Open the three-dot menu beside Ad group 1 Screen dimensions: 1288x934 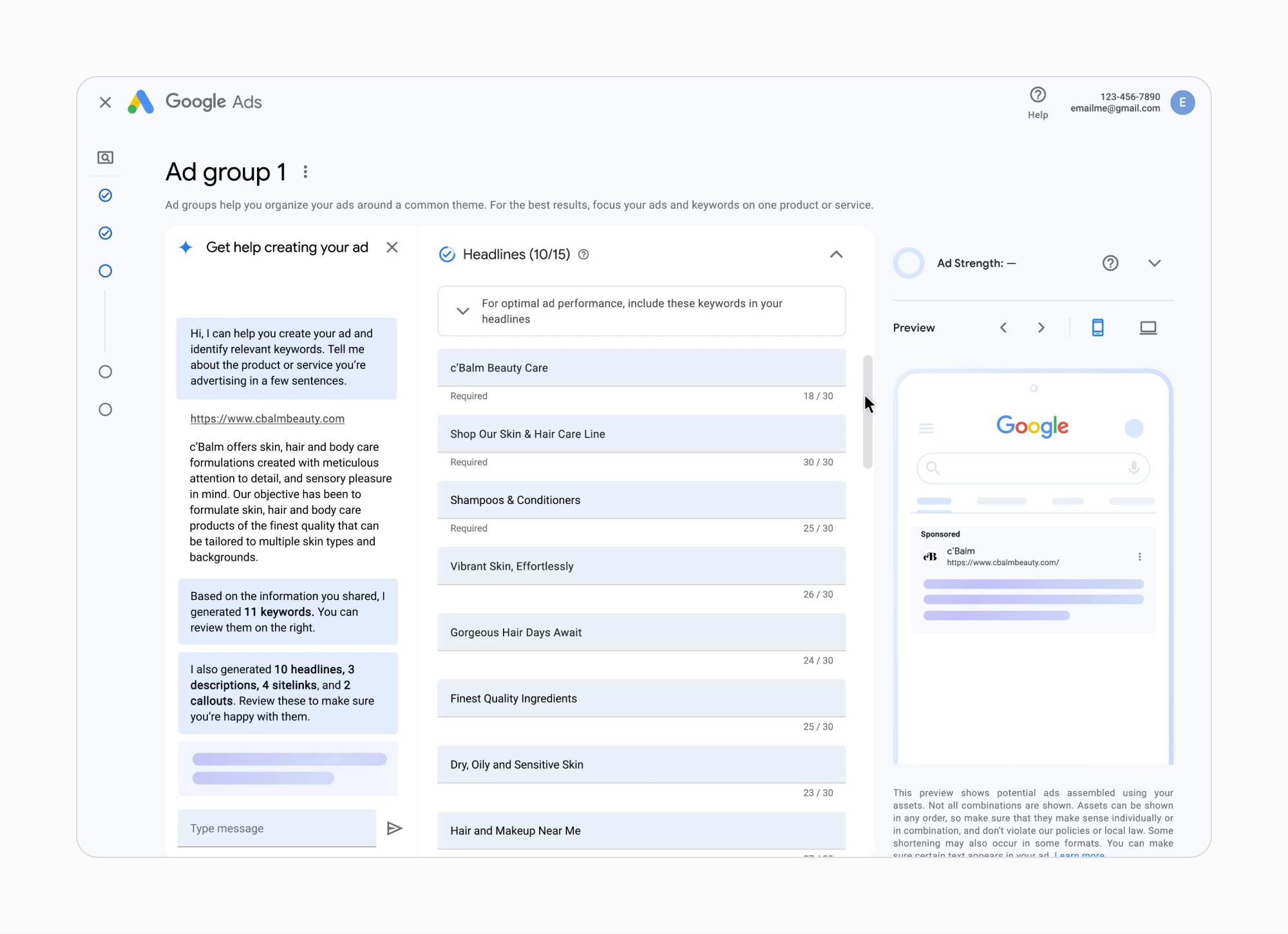click(x=305, y=171)
